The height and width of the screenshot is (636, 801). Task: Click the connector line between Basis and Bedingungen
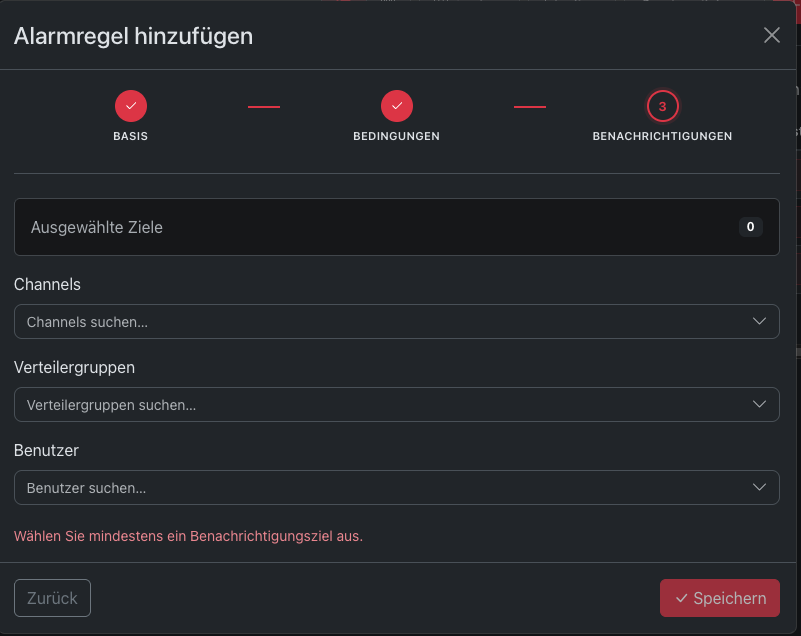pos(264,107)
